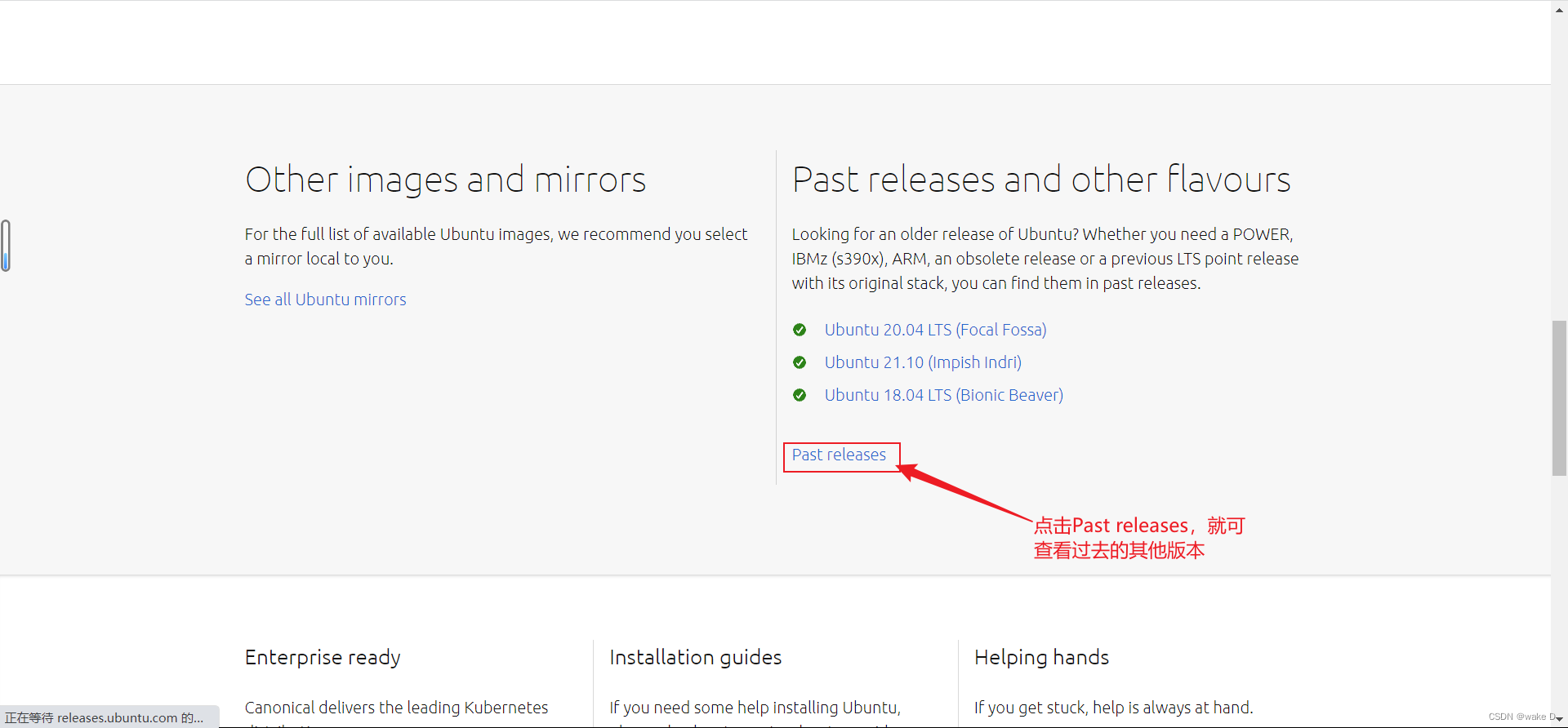Open Ubuntu 20.04 LTS (Focal Fossa) link
Image resolution: width=1568 pixels, height=728 pixels.
click(935, 330)
